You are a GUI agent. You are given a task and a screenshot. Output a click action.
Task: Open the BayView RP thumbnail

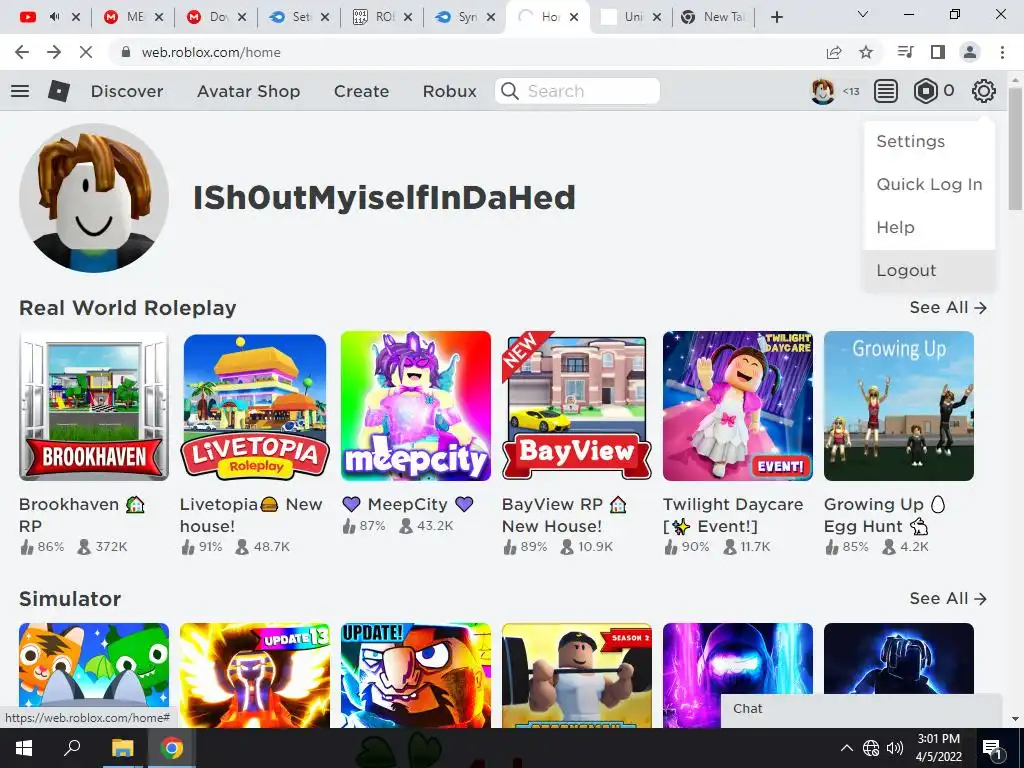pyautogui.click(x=577, y=406)
